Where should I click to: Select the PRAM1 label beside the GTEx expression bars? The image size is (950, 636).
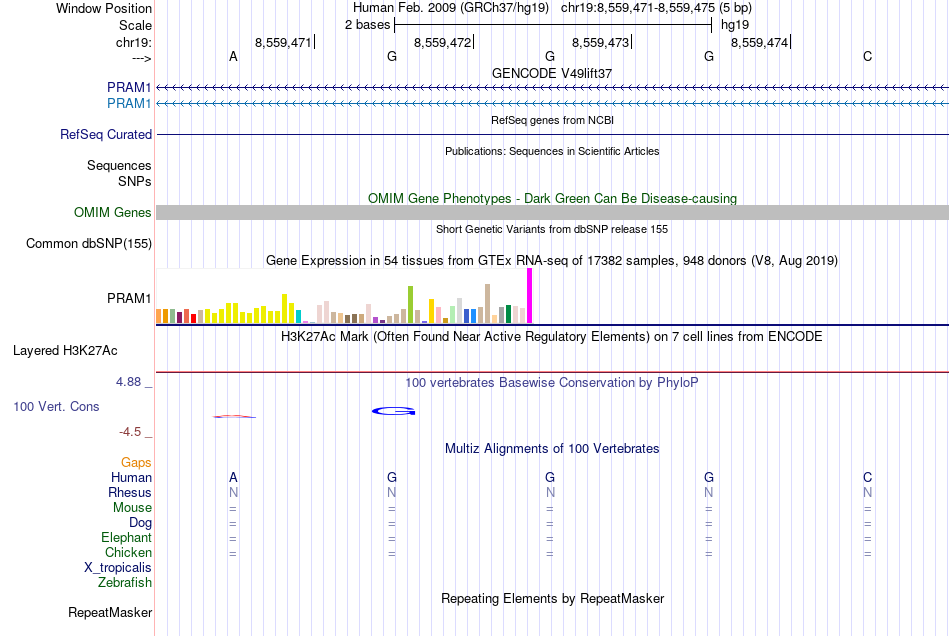[129, 299]
